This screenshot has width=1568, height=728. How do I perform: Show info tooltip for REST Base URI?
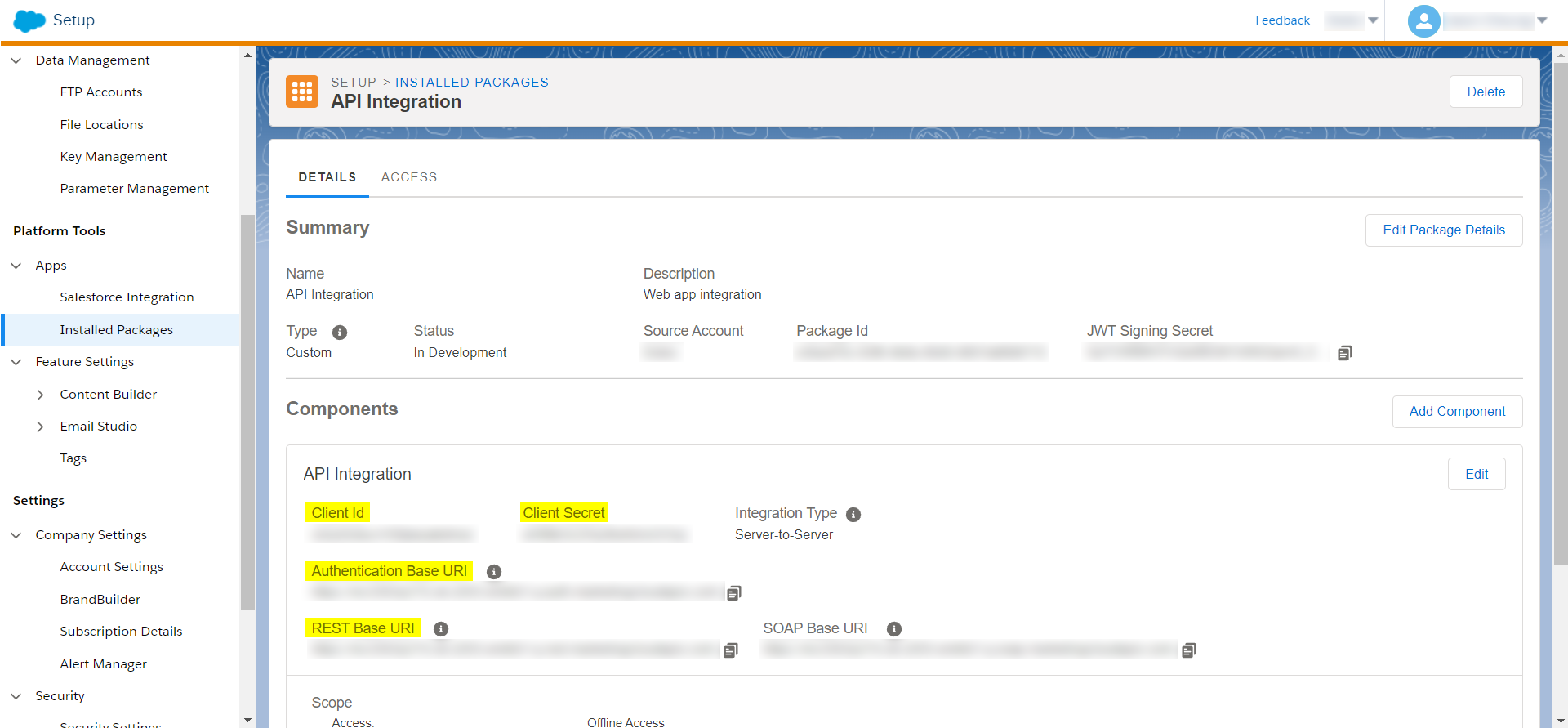[x=441, y=629]
